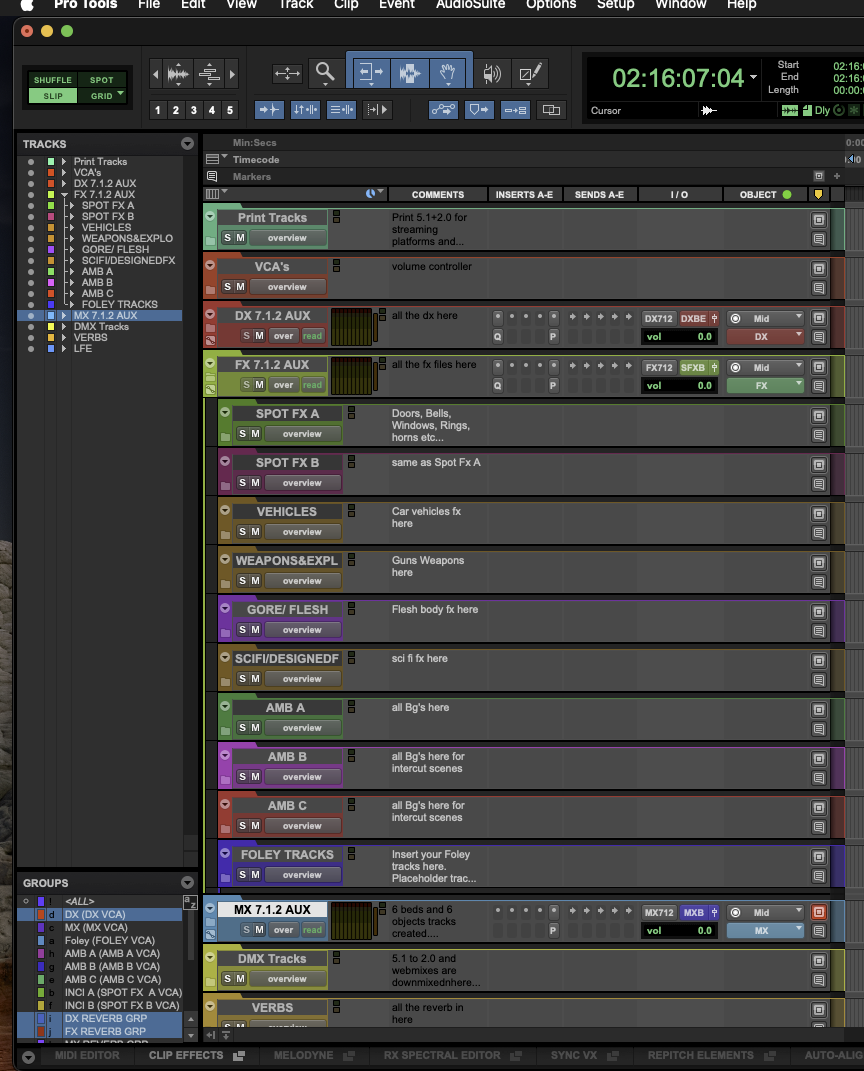Click color swatch beside VEHICLES in track list

tap(51, 227)
